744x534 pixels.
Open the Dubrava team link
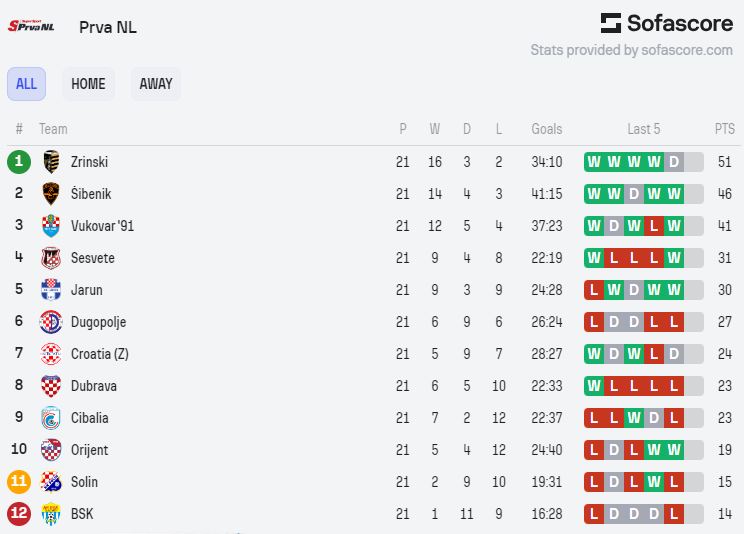coord(91,386)
